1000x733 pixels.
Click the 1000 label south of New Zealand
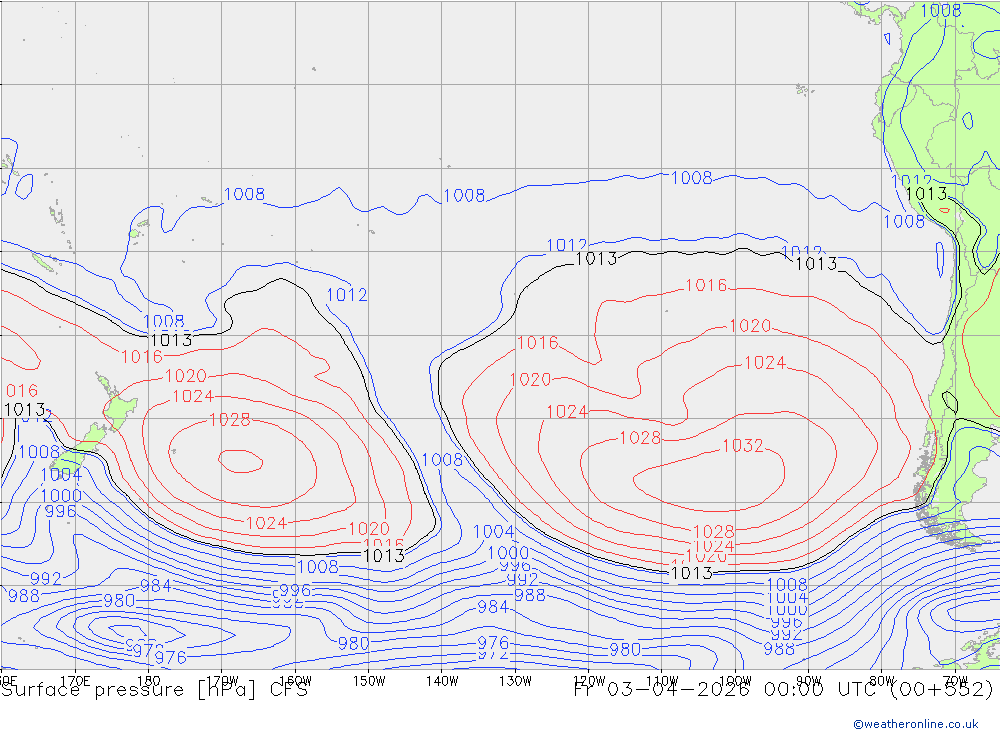pos(61,496)
